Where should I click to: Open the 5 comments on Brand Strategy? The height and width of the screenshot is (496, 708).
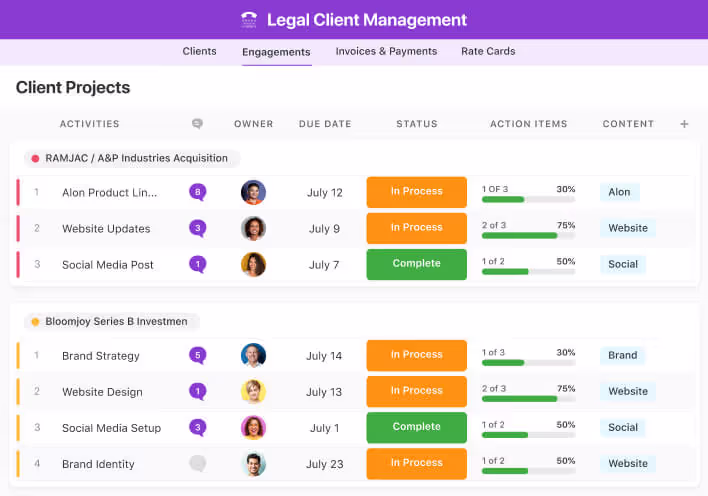(x=198, y=355)
